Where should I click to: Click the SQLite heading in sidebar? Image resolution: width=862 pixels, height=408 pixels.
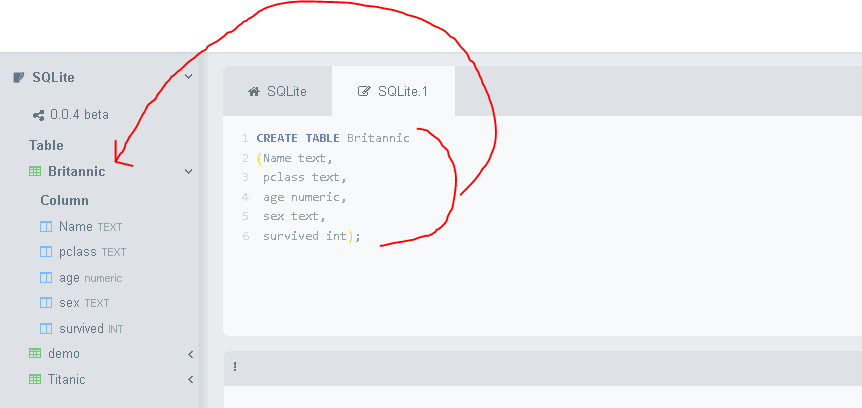click(x=53, y=78)
